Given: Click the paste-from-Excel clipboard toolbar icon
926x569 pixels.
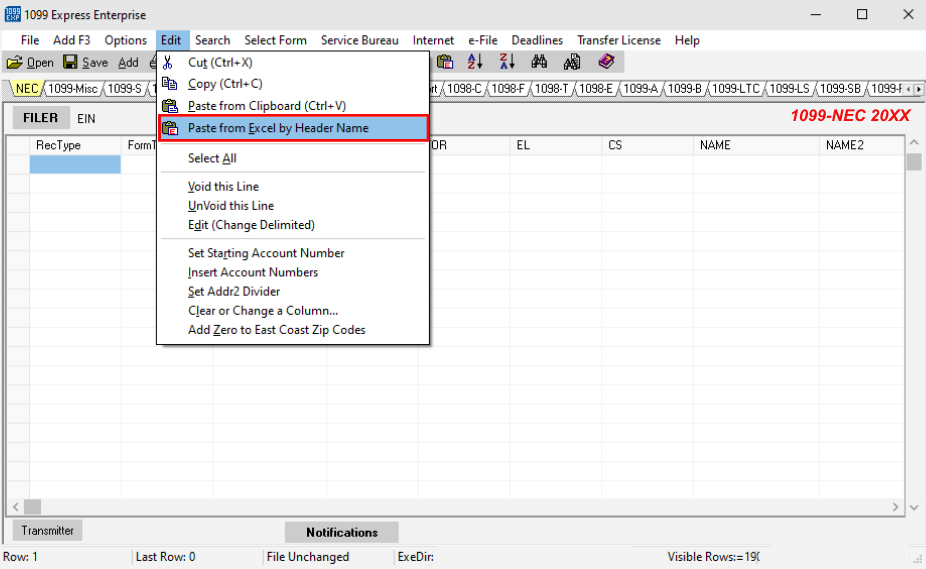Looking at the screenshot, I should point(445,61).
